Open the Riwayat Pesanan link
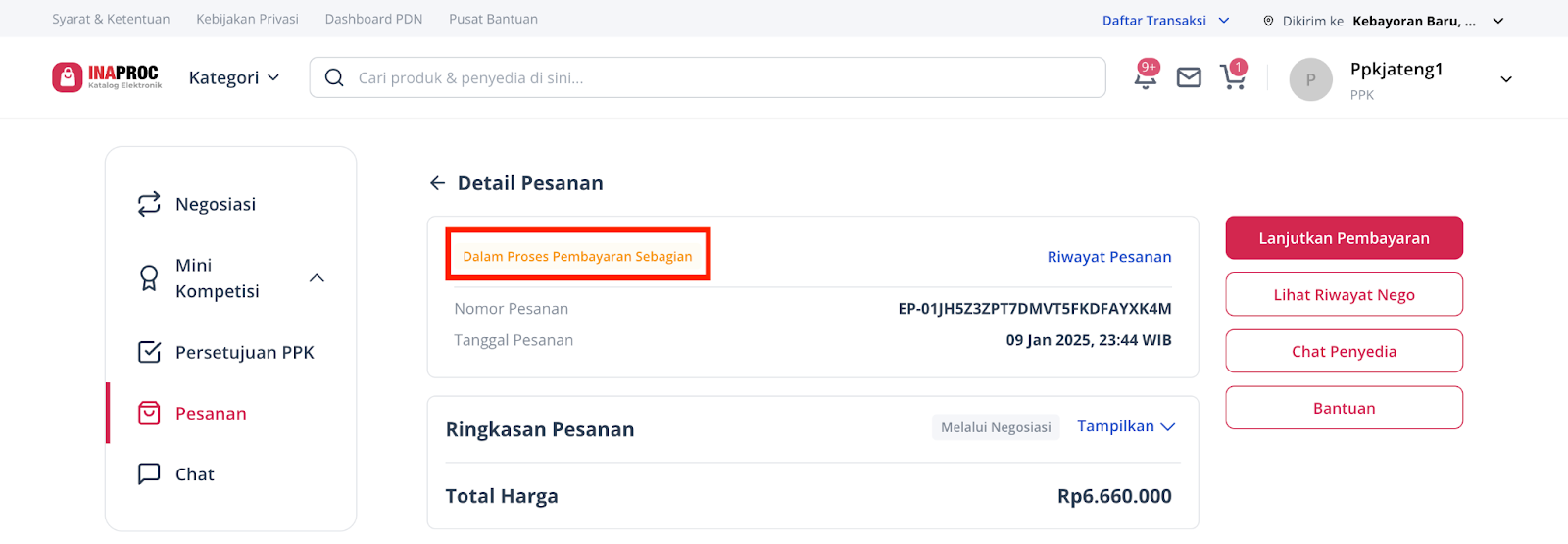 pyautogui.click(x=1109, y=257)
